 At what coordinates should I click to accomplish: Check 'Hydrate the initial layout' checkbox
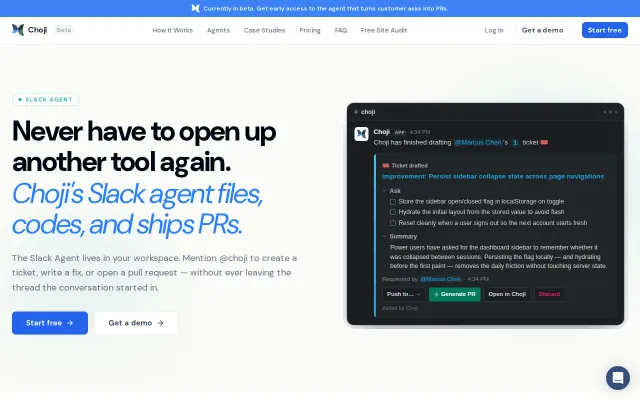393,212
